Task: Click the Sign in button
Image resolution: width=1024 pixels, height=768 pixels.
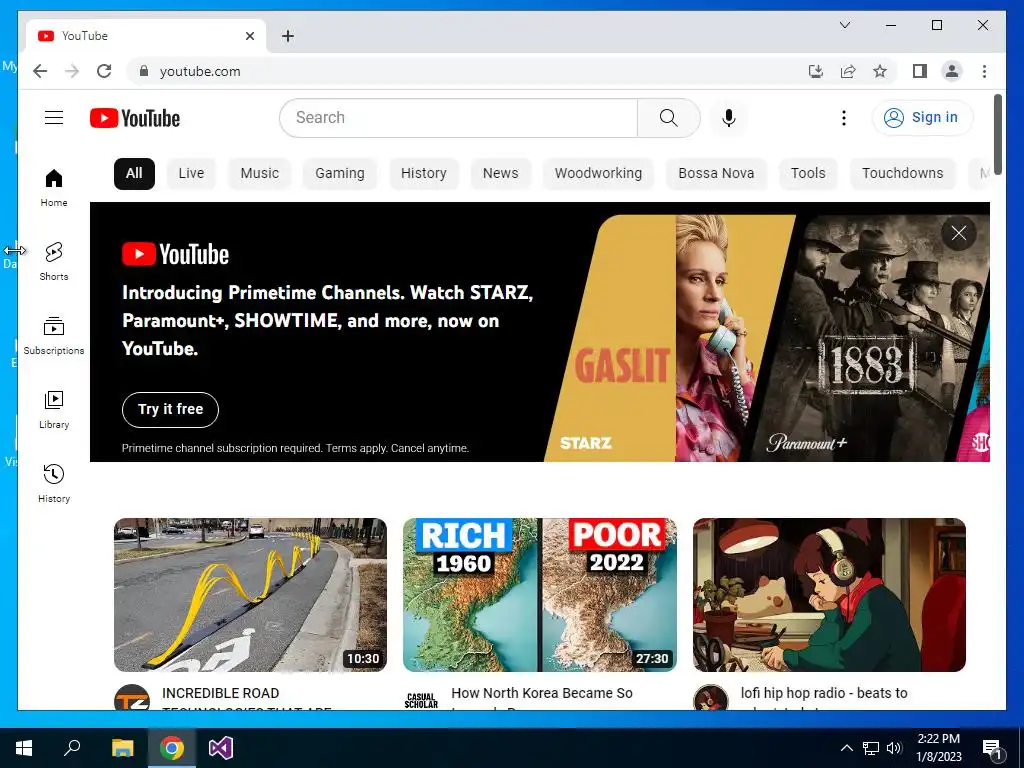Action: pos(922,118)
